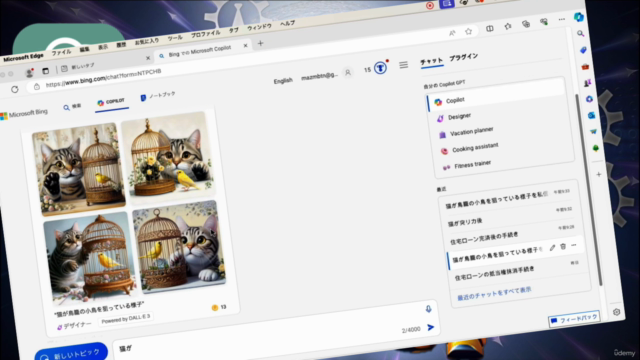This screenshot has height=360, width=640.
Task: Open the ノートブック tab
Action: 158,96
